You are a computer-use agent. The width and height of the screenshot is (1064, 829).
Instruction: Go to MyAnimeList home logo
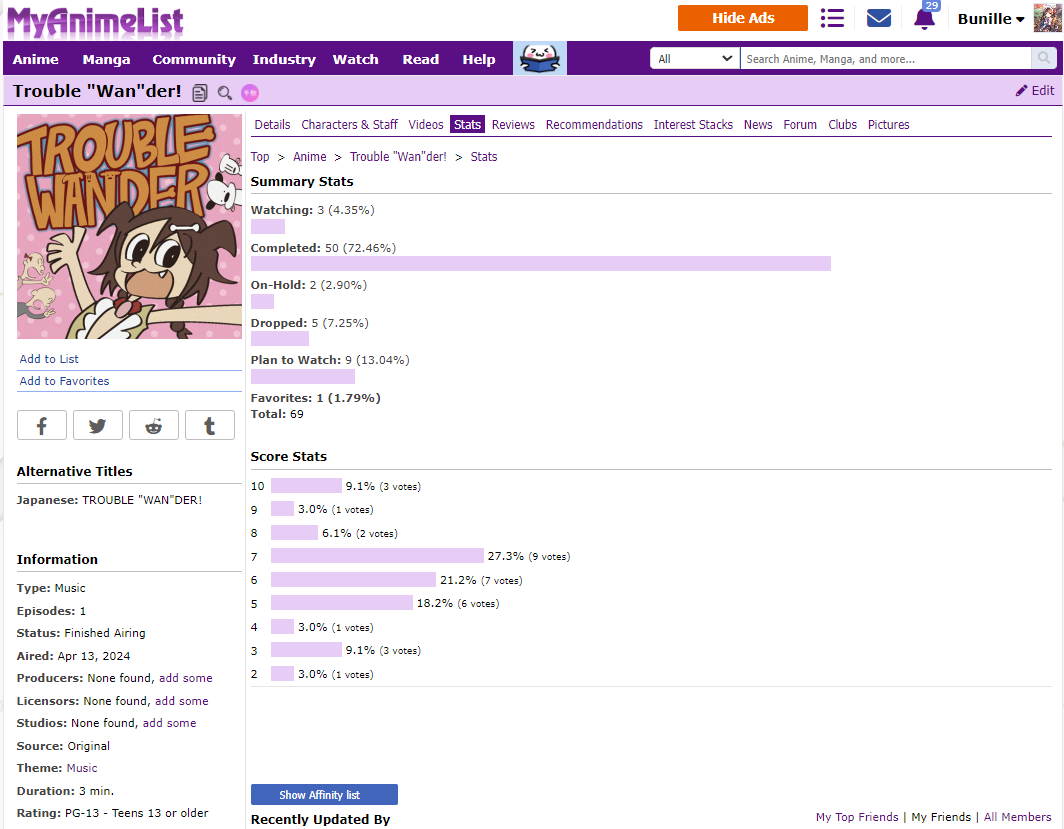point(95,22)
